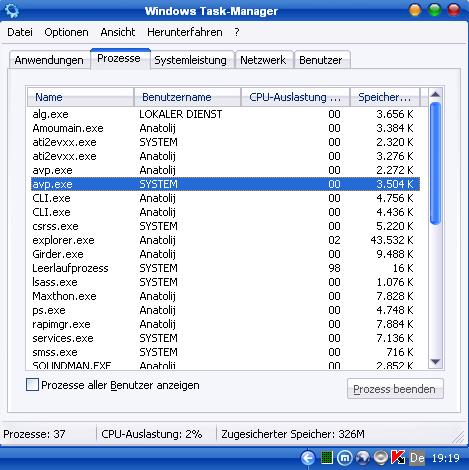Screen dimensions: 469x470
Task: Sort by CPU-Auslastung column header
Action: [295, 97]
